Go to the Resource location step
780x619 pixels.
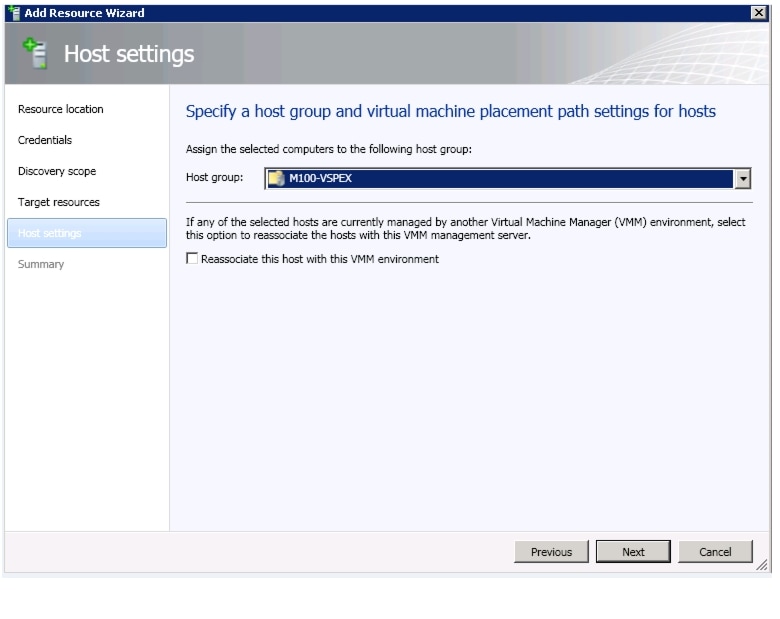[61, 109]
